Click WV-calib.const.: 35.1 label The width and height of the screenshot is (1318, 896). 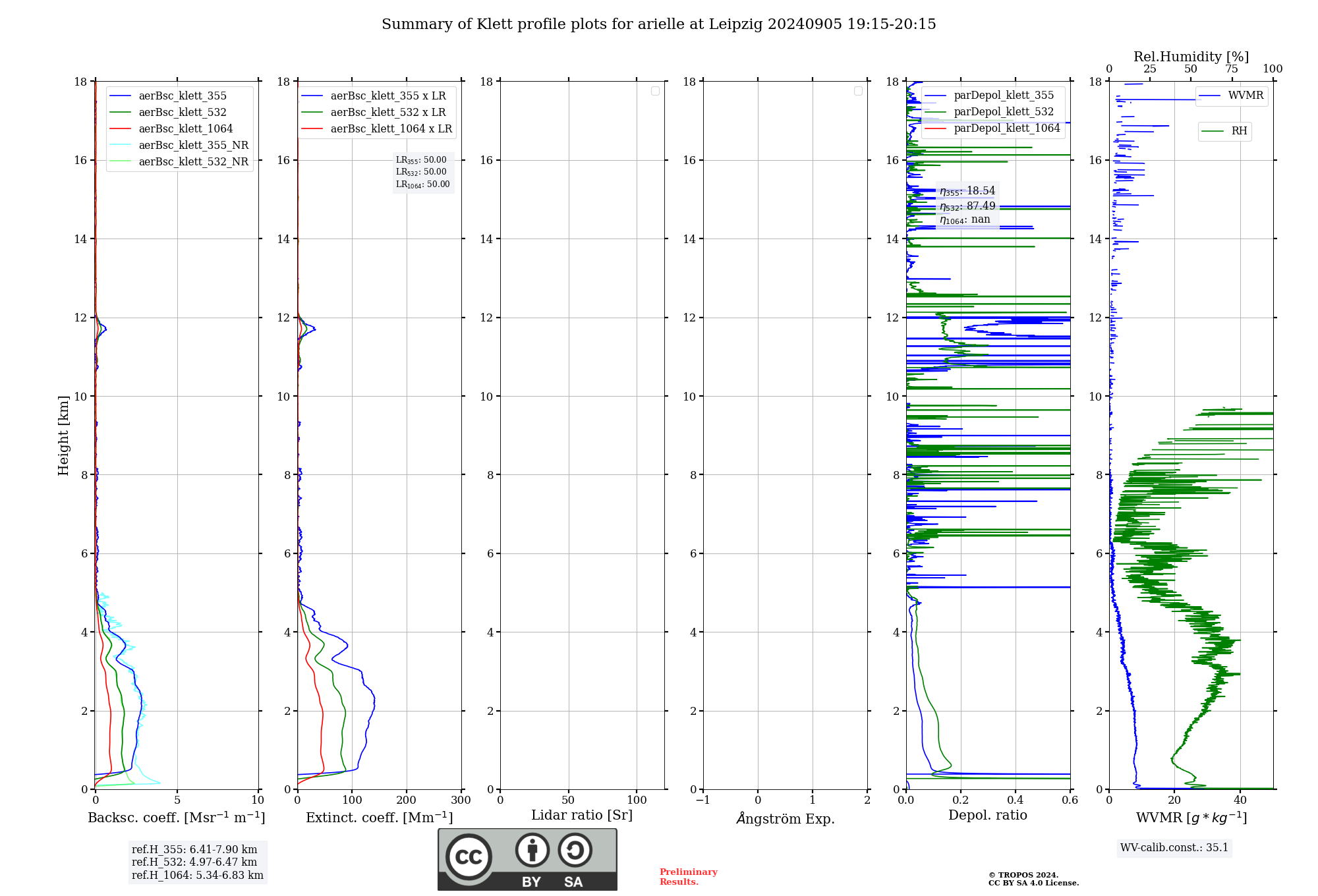tap(1174, 848)
